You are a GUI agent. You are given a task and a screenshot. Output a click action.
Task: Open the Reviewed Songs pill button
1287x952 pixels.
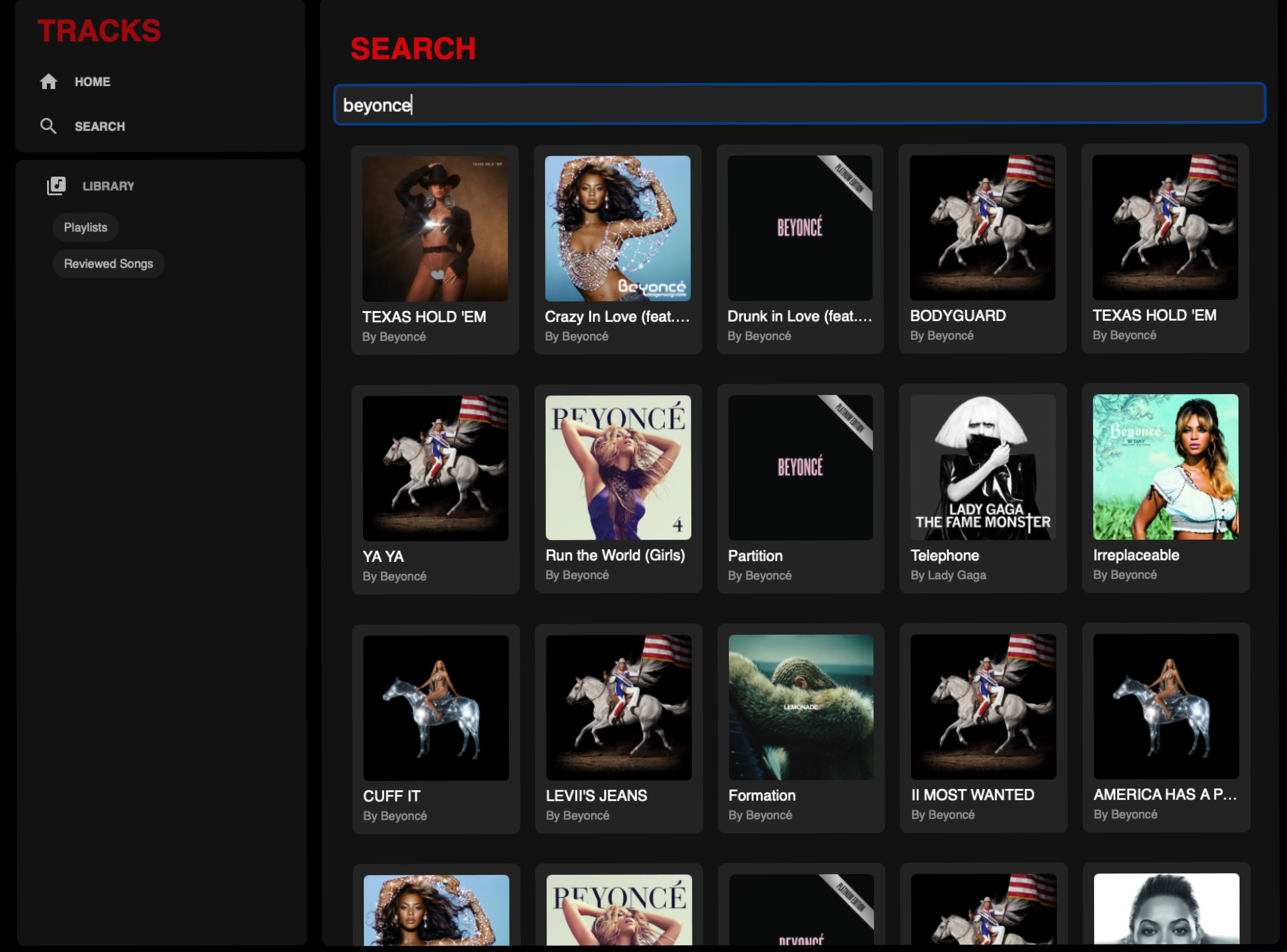(108, 263)
